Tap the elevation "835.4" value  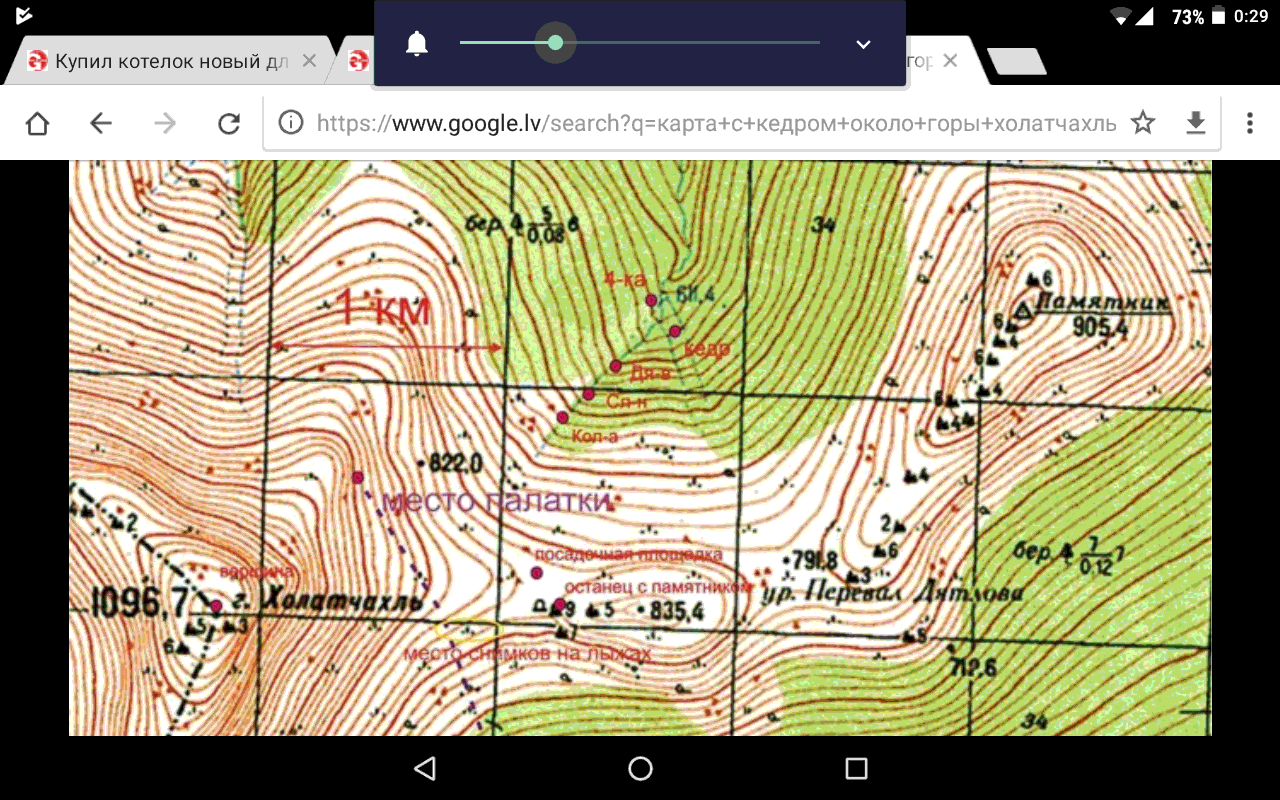coord(676,610)
